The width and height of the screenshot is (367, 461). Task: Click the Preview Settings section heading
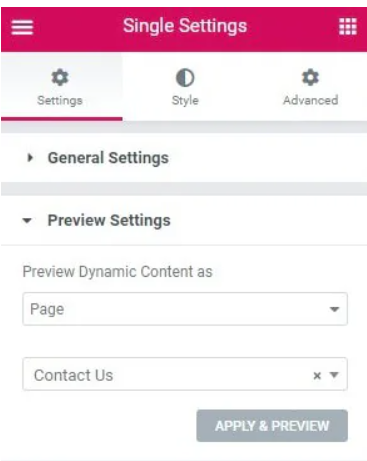[109, 220]
